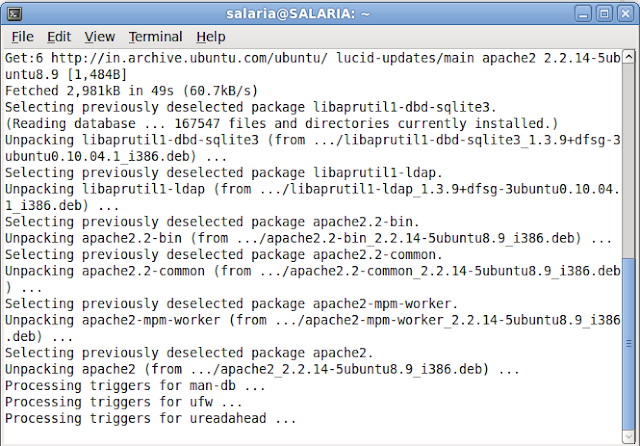
Task: Open the File menu
Action: pos(22,37)
